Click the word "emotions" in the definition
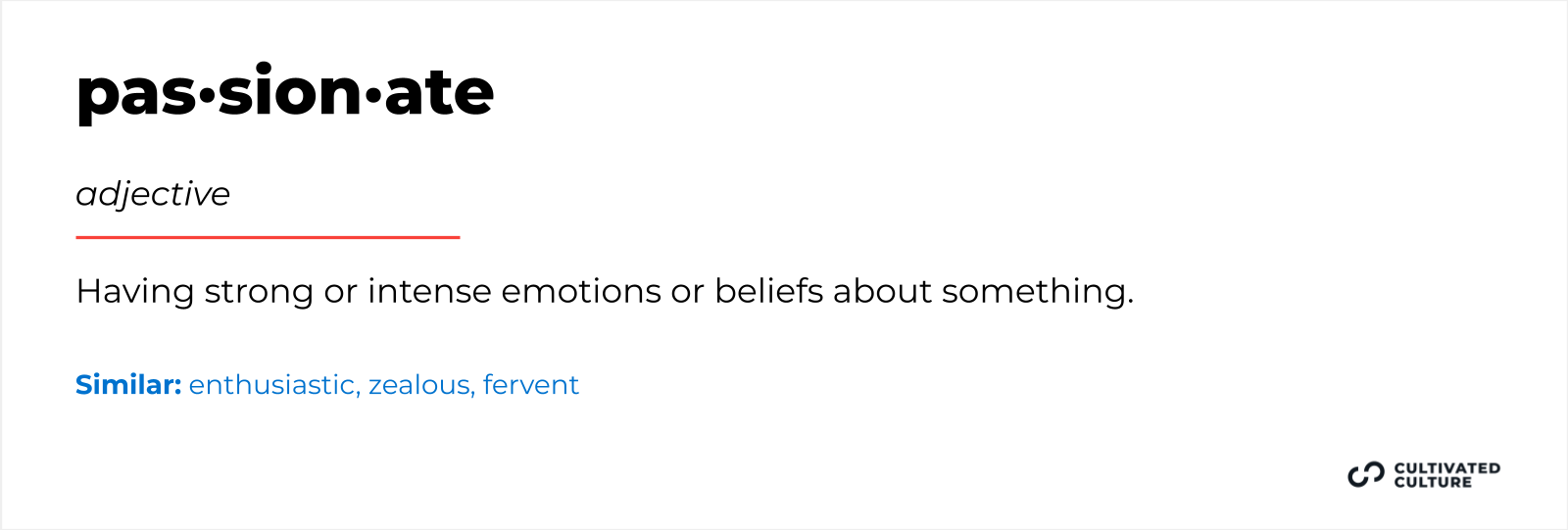This screenshot has width=1568, height=530. pyautogui.click(x=580, y=291)
